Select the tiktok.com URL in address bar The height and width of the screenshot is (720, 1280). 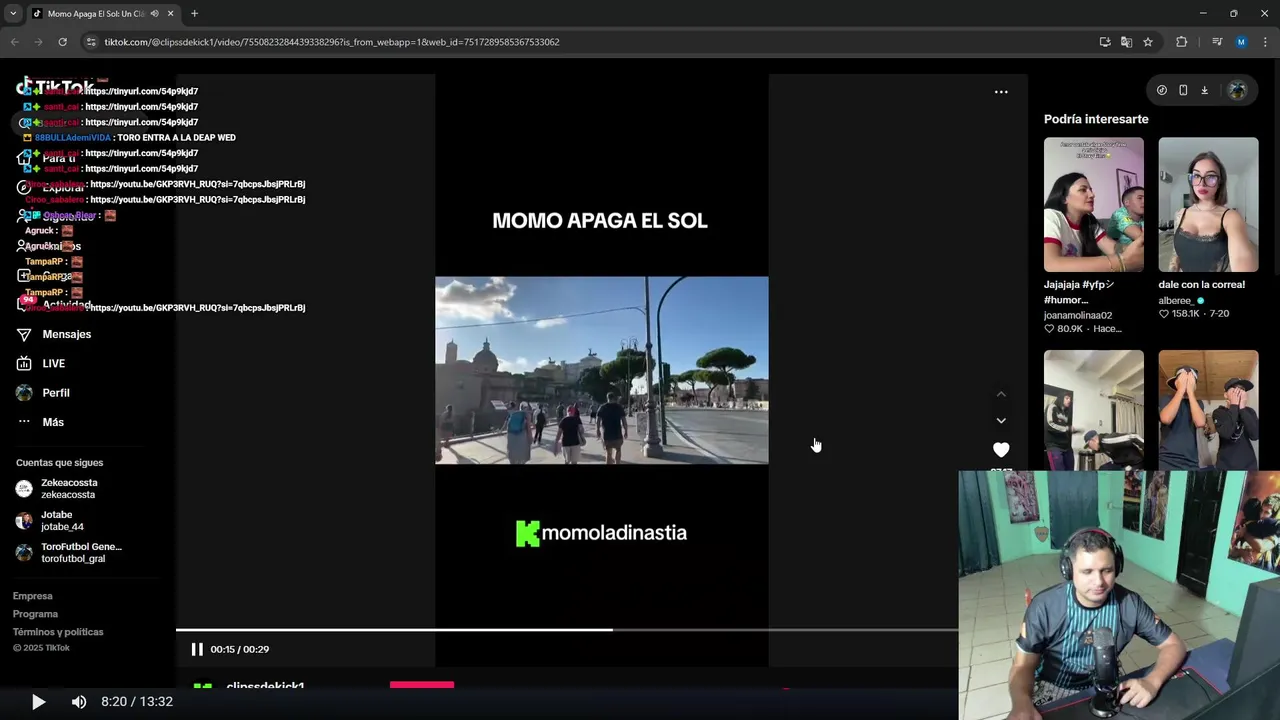coord(332,42)
